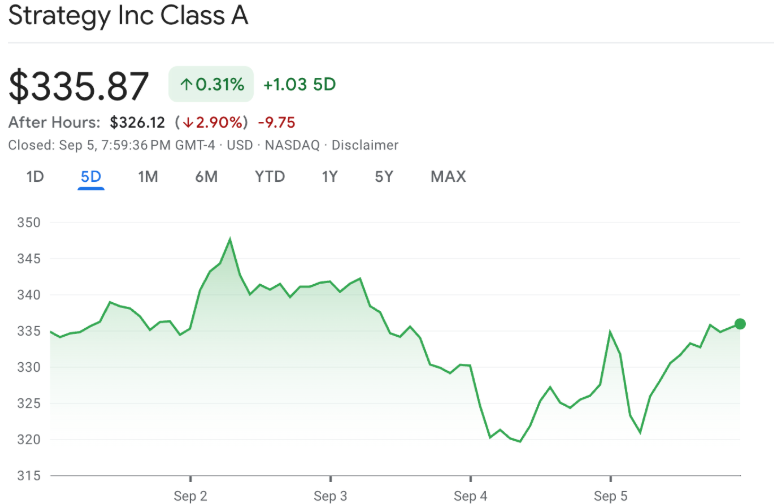Select the 1D time range tab
Image resolution: width=774 pixels, height=504 pixels.
pyautogui.click(x=35, y=177)
